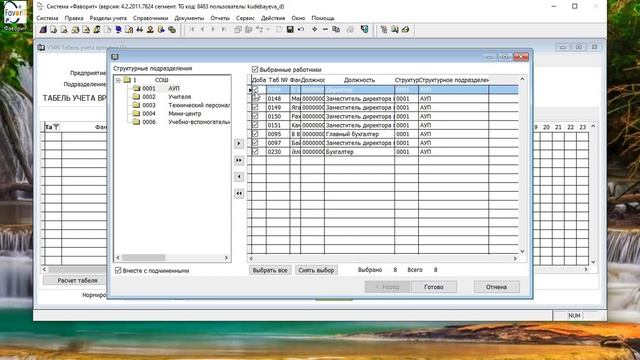The width and height of the screenshot is (640, 360).
Task: Click the 'Должность' column header
Action: (x=359, y=80)
